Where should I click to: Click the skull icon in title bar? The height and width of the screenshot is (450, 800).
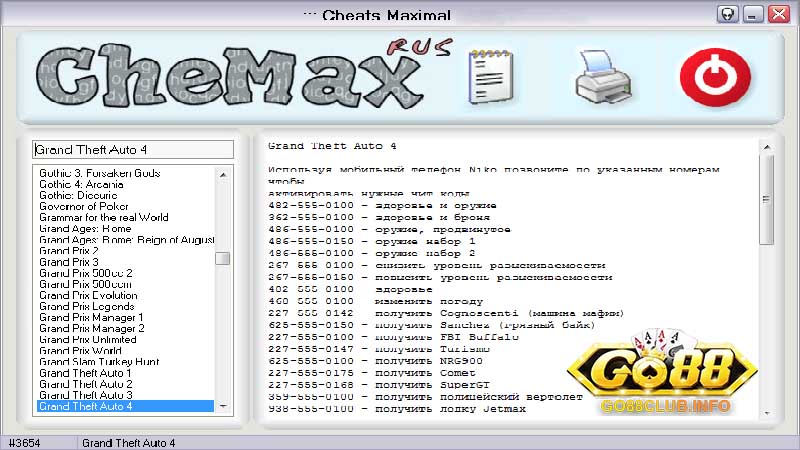click(728, 14)
